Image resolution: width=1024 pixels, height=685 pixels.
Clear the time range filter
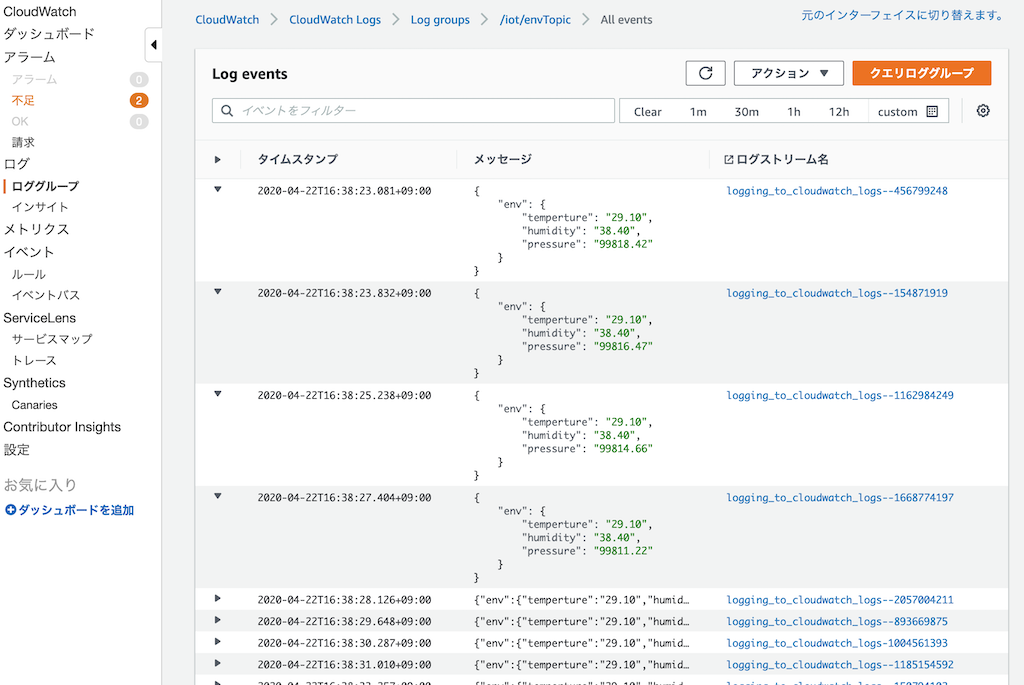[647, 112]
